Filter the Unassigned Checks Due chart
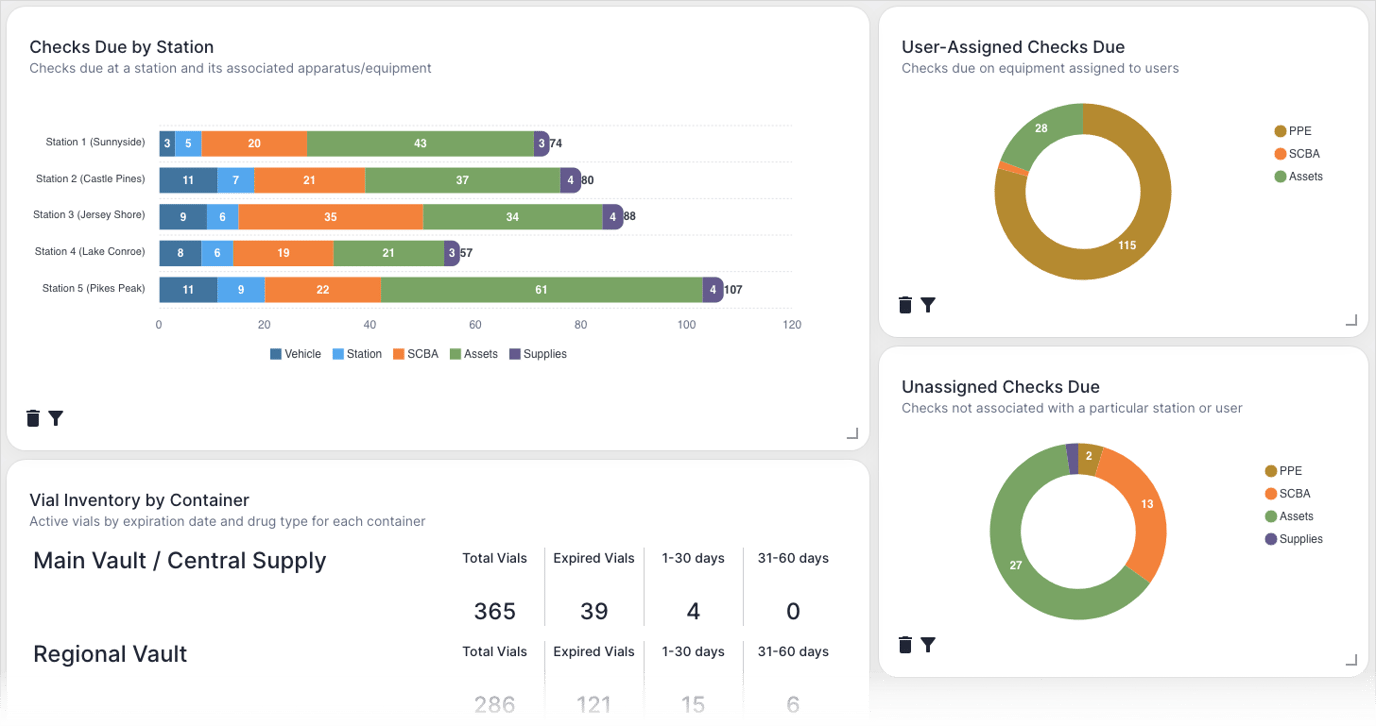Screen dimensions: 1376x726 pyautogui.click(x=928, y=645)
